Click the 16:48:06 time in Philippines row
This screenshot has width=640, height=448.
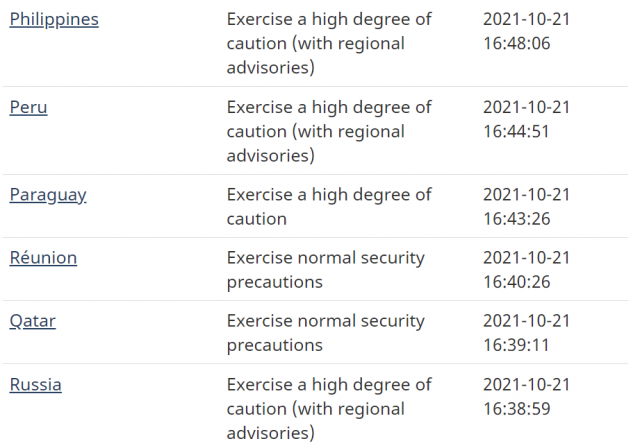(517, 43)
